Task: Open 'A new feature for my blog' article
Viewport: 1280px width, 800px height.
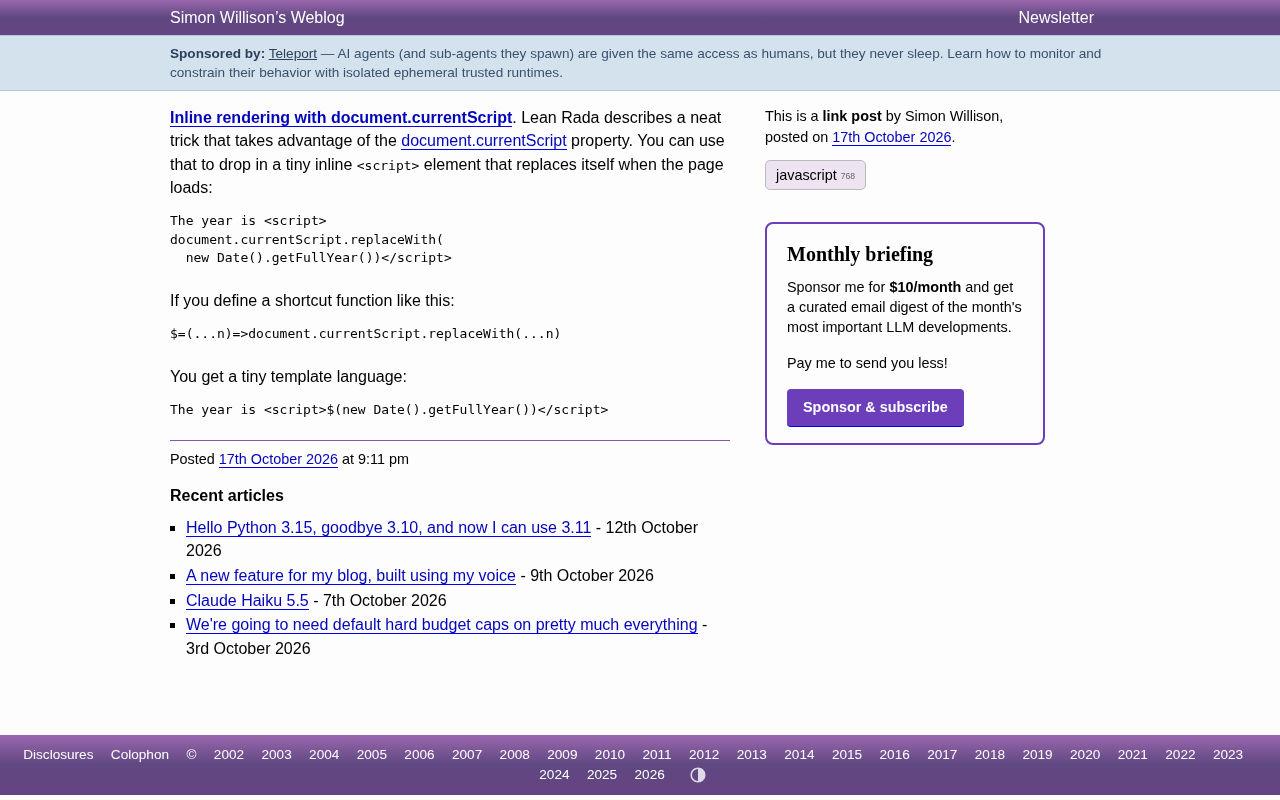Action: click(x=351, y=576)
